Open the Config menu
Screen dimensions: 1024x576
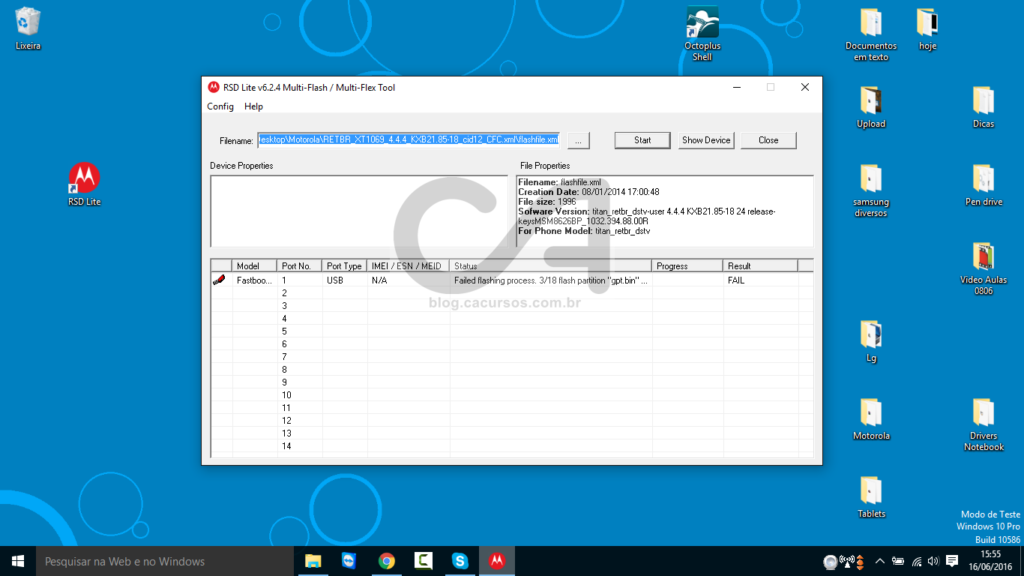220,106
